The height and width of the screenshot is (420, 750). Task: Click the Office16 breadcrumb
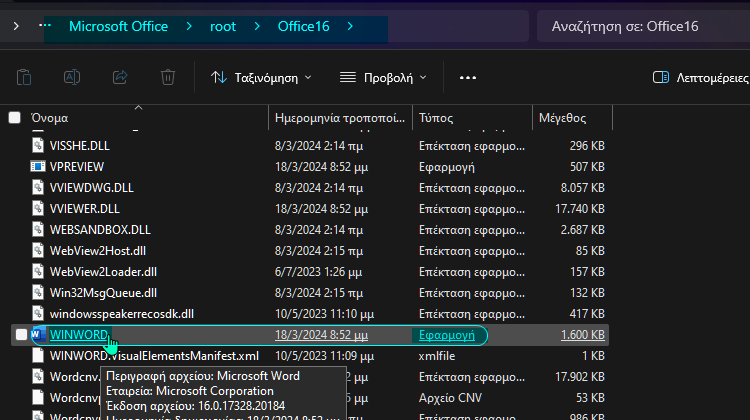pos(303,26)
